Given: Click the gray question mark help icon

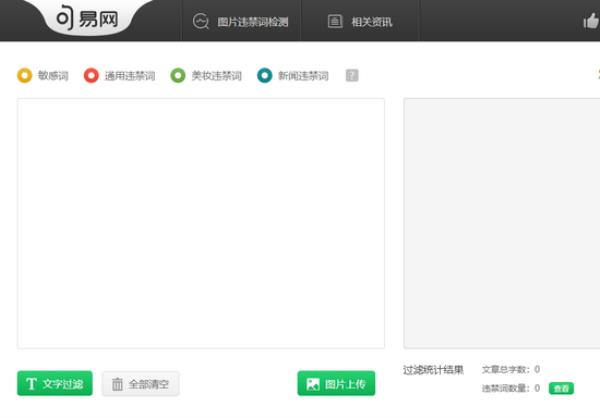Looking at the screenshot, I should pos(352,75).
